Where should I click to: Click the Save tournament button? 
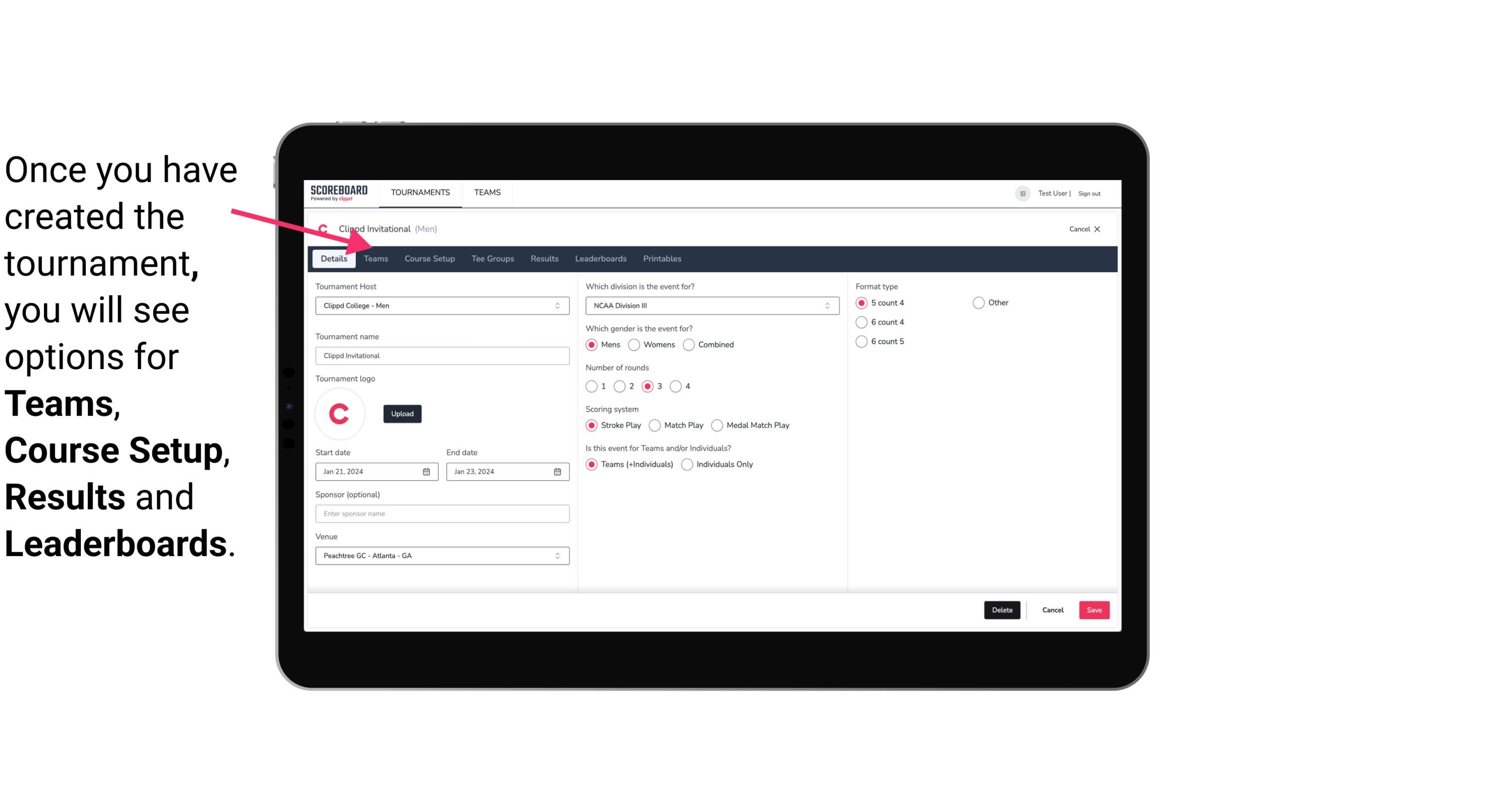(x=1093, y=610)
